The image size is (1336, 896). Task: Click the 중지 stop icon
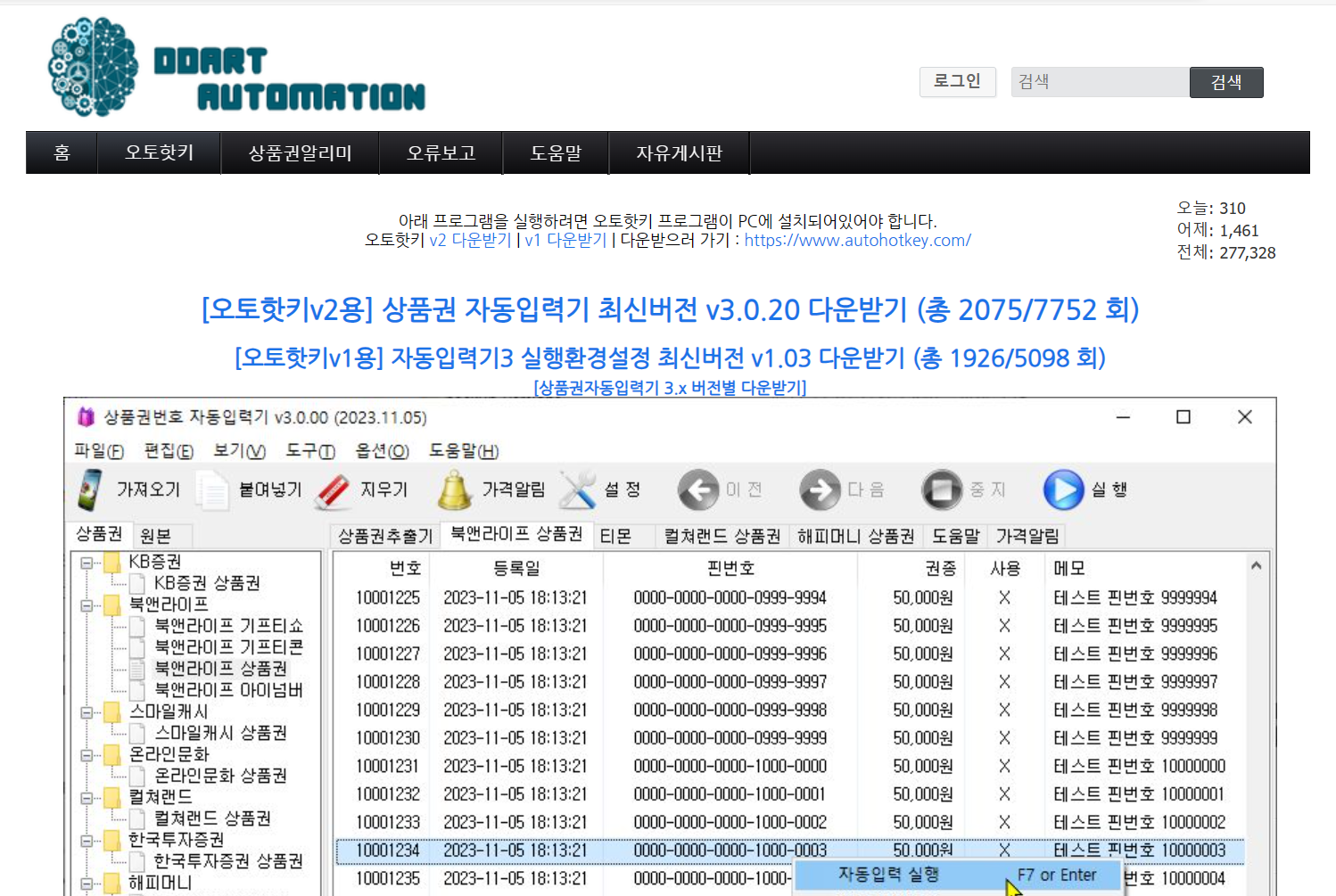pos(942,489)
